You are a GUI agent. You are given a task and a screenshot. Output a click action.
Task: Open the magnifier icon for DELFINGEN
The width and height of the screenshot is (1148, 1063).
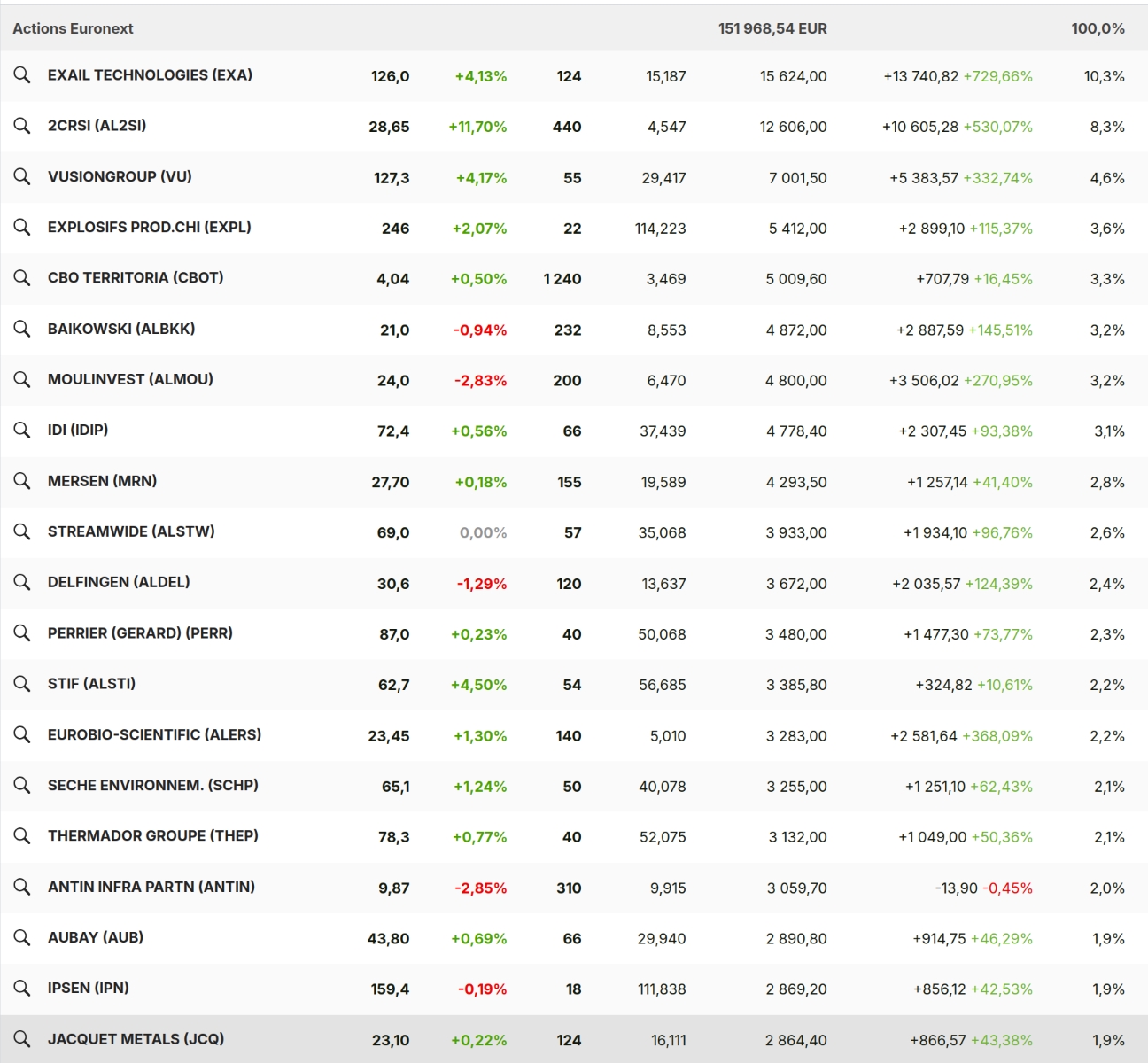tap(22, 582)
